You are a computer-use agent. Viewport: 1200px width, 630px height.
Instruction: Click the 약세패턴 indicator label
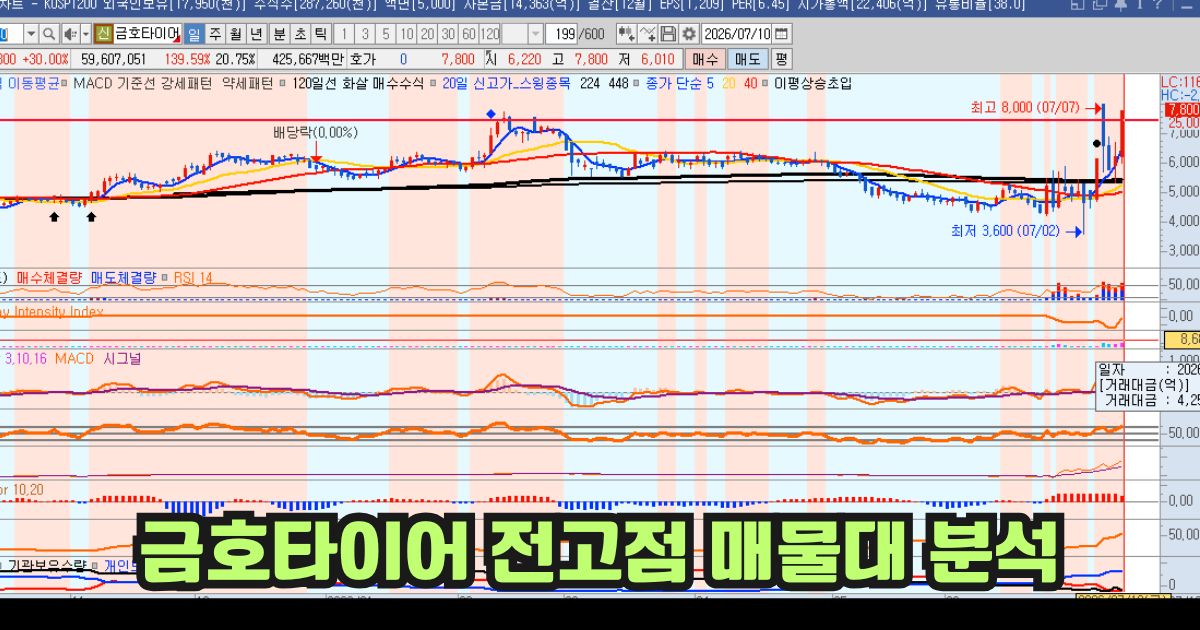click(x=248, y=84)
